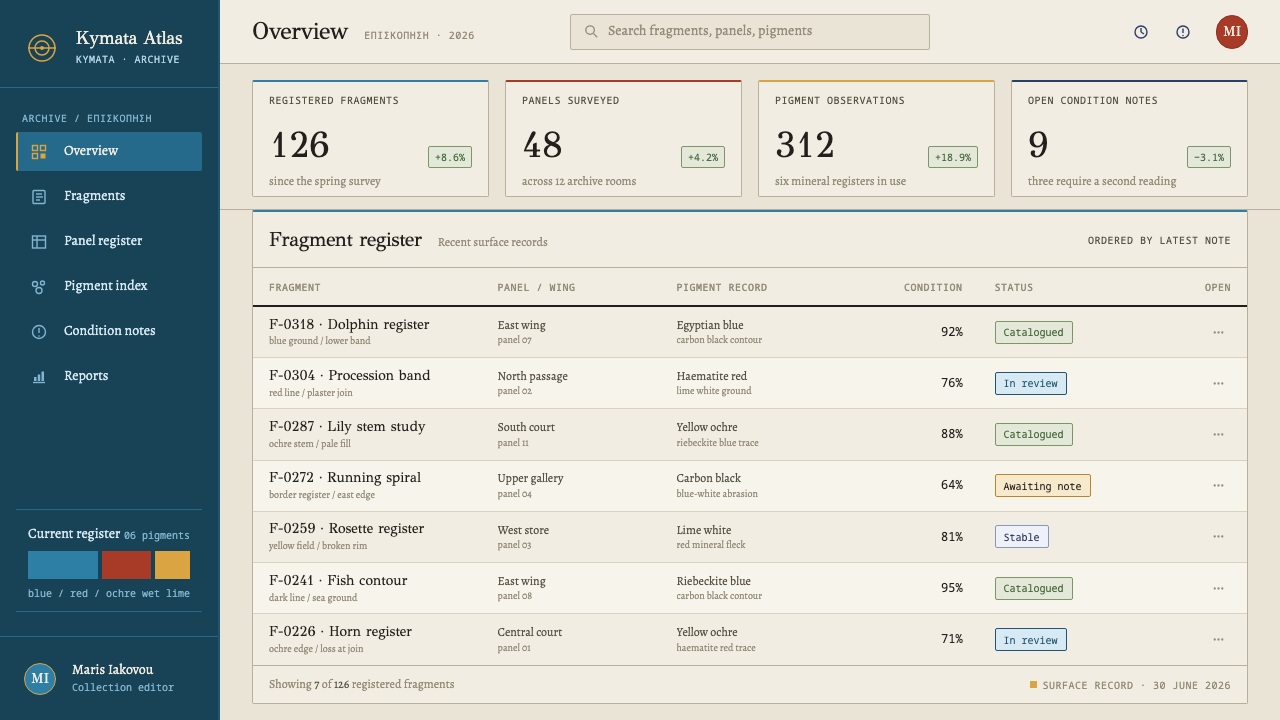1280x720 pixels.
Task: Open row menu for F-0259 Rosette register
Action: point(1218,537)
